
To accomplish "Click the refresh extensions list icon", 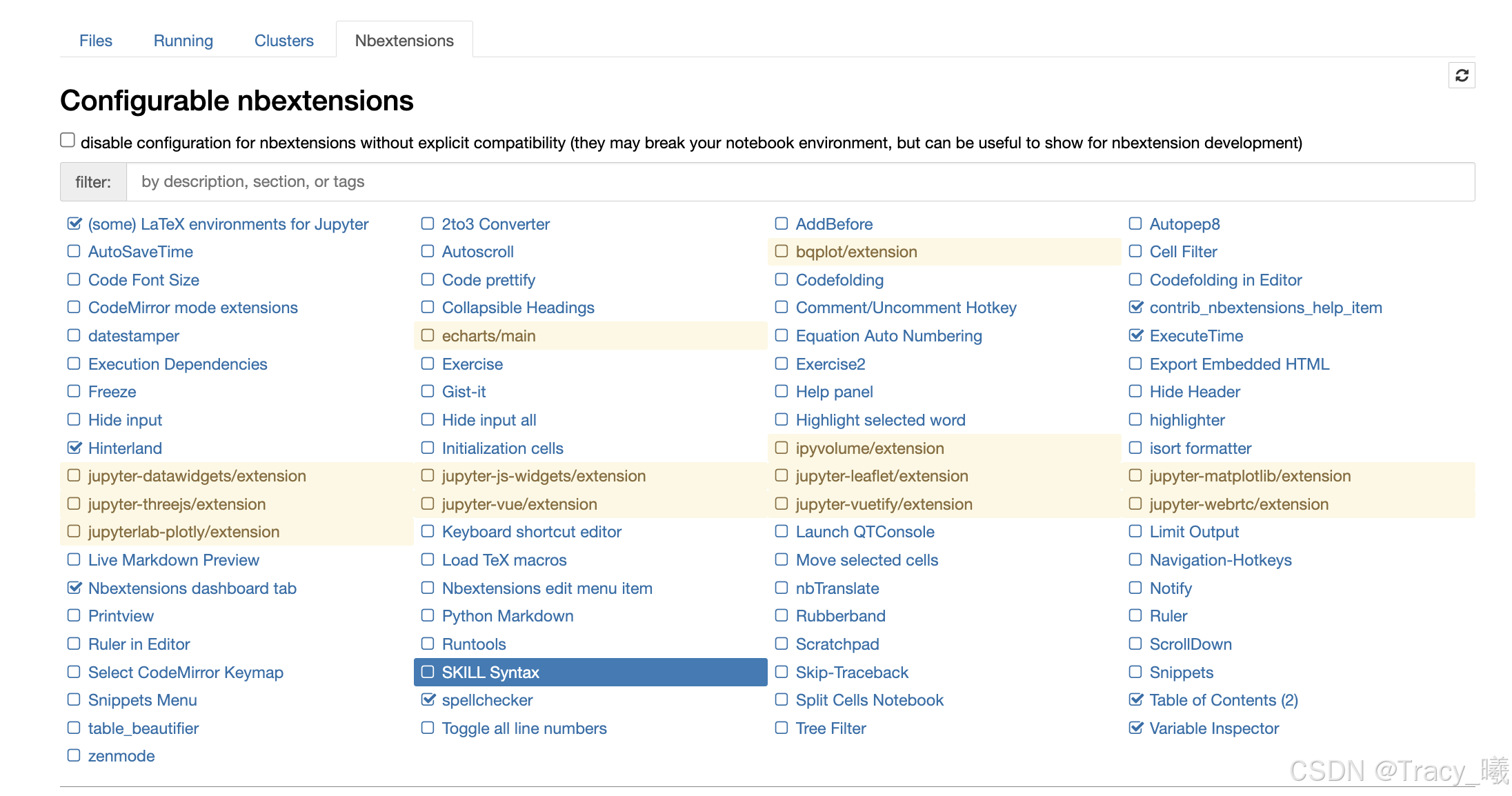I will (1462, 75).
